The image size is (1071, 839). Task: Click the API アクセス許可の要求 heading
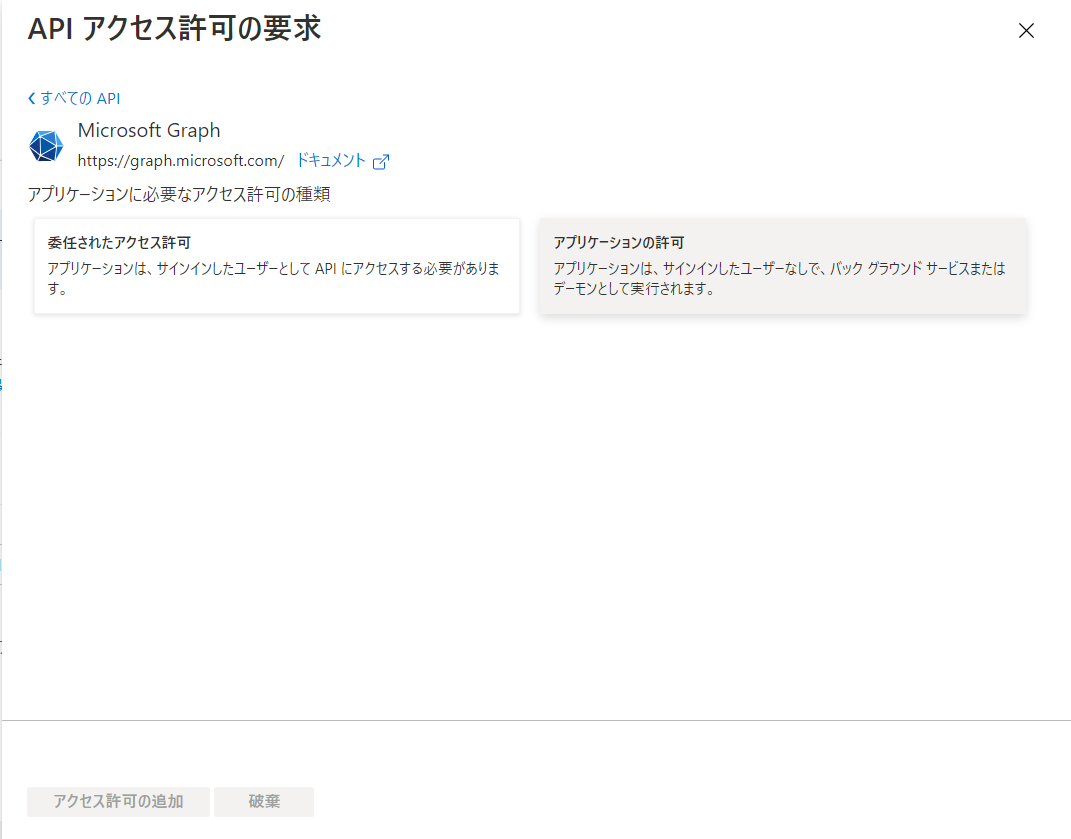(174, 29)
